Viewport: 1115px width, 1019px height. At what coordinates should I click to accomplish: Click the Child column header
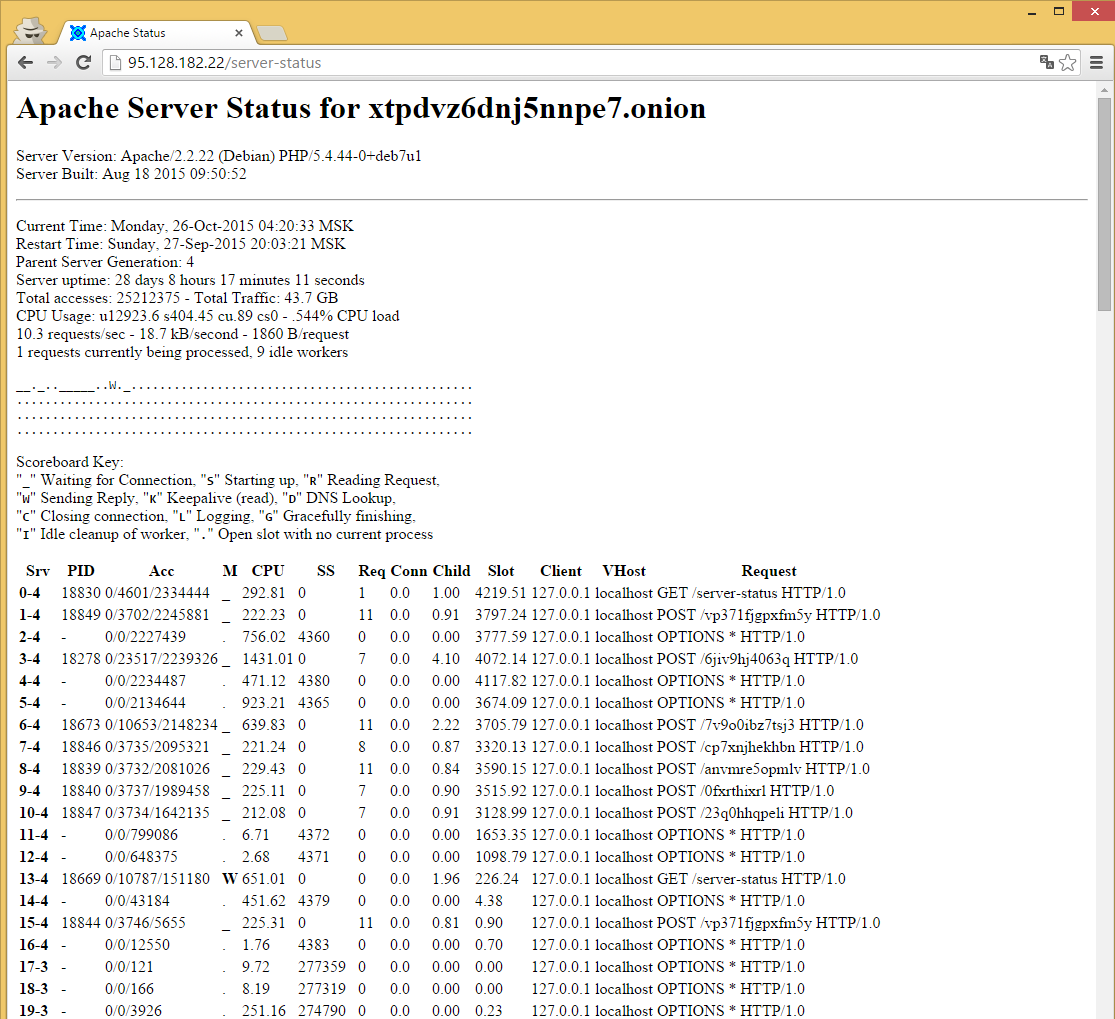click(x=452, y=571)
